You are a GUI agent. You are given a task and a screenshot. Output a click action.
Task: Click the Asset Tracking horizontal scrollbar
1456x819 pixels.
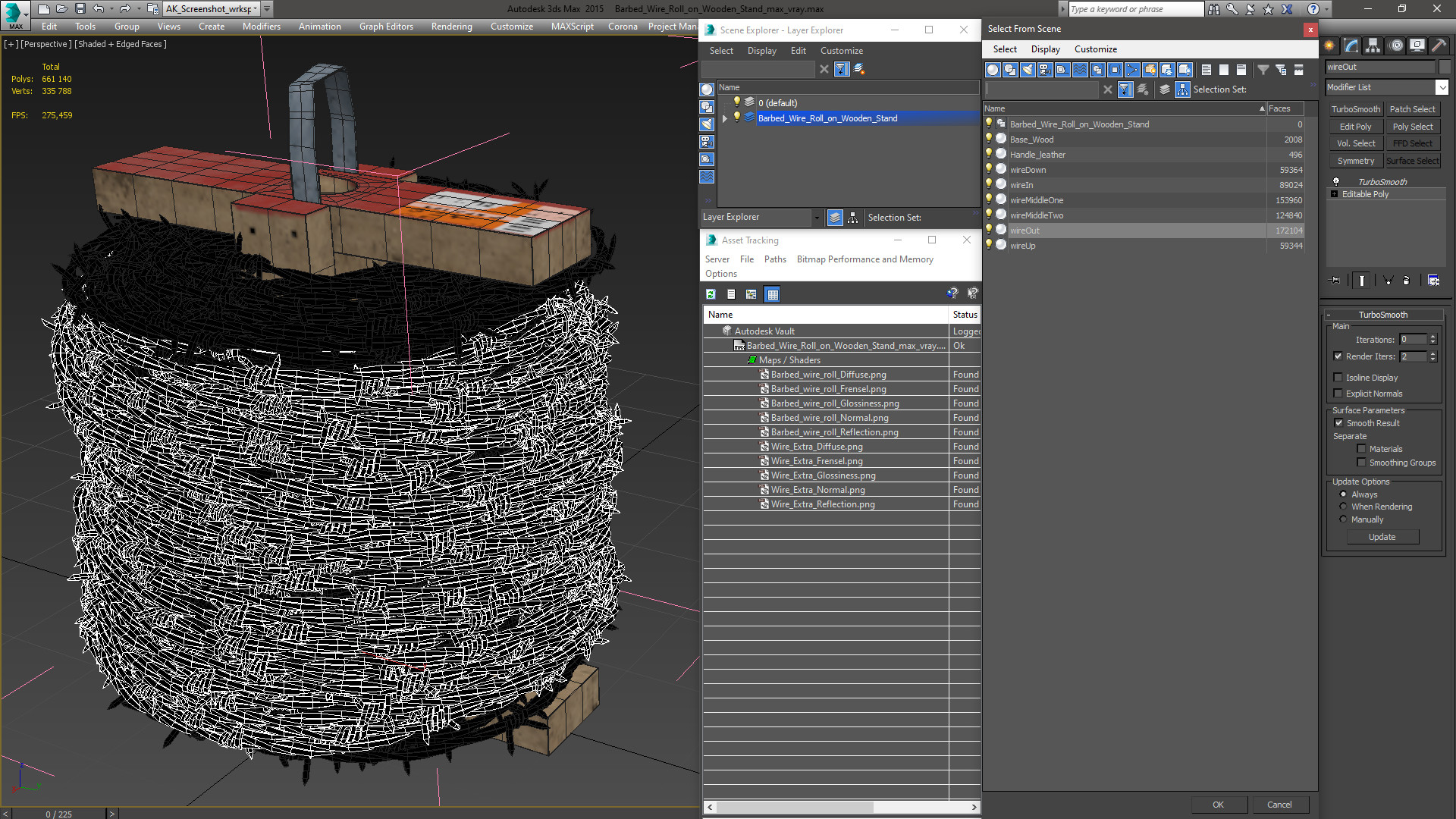794,807
